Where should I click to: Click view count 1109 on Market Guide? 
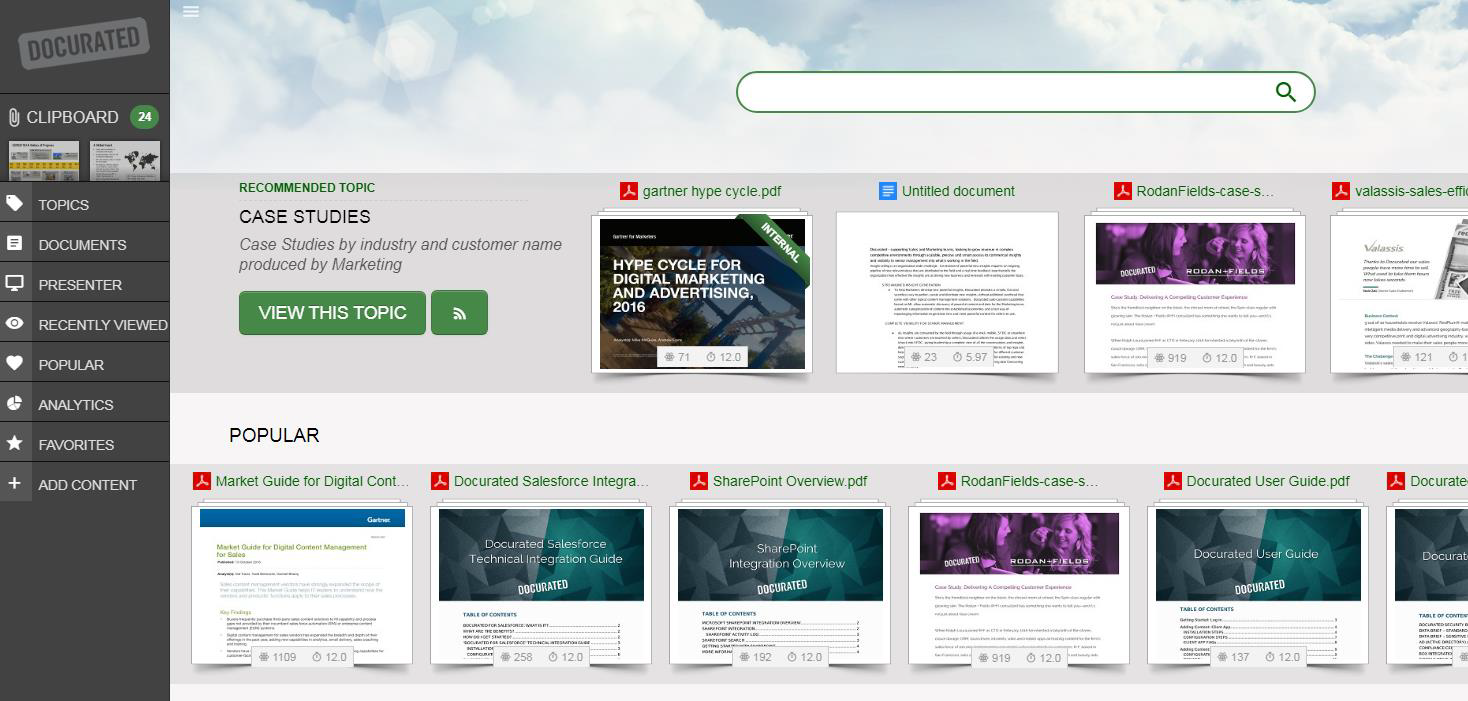277,657
